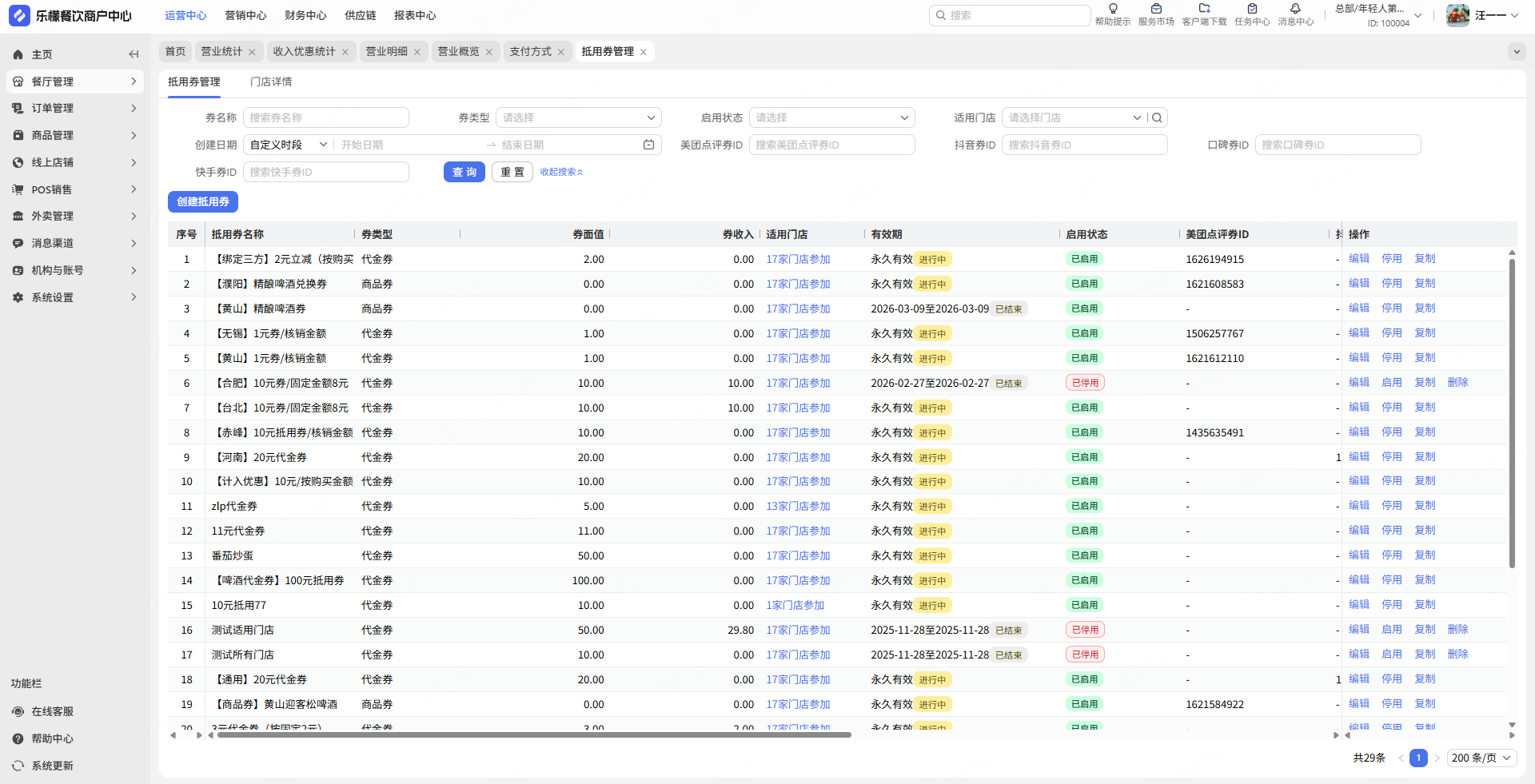The height and width of the screenshot is (784, 1535).
Task: Click the 创建抵用券 button
Action: (x=203, y=201)
